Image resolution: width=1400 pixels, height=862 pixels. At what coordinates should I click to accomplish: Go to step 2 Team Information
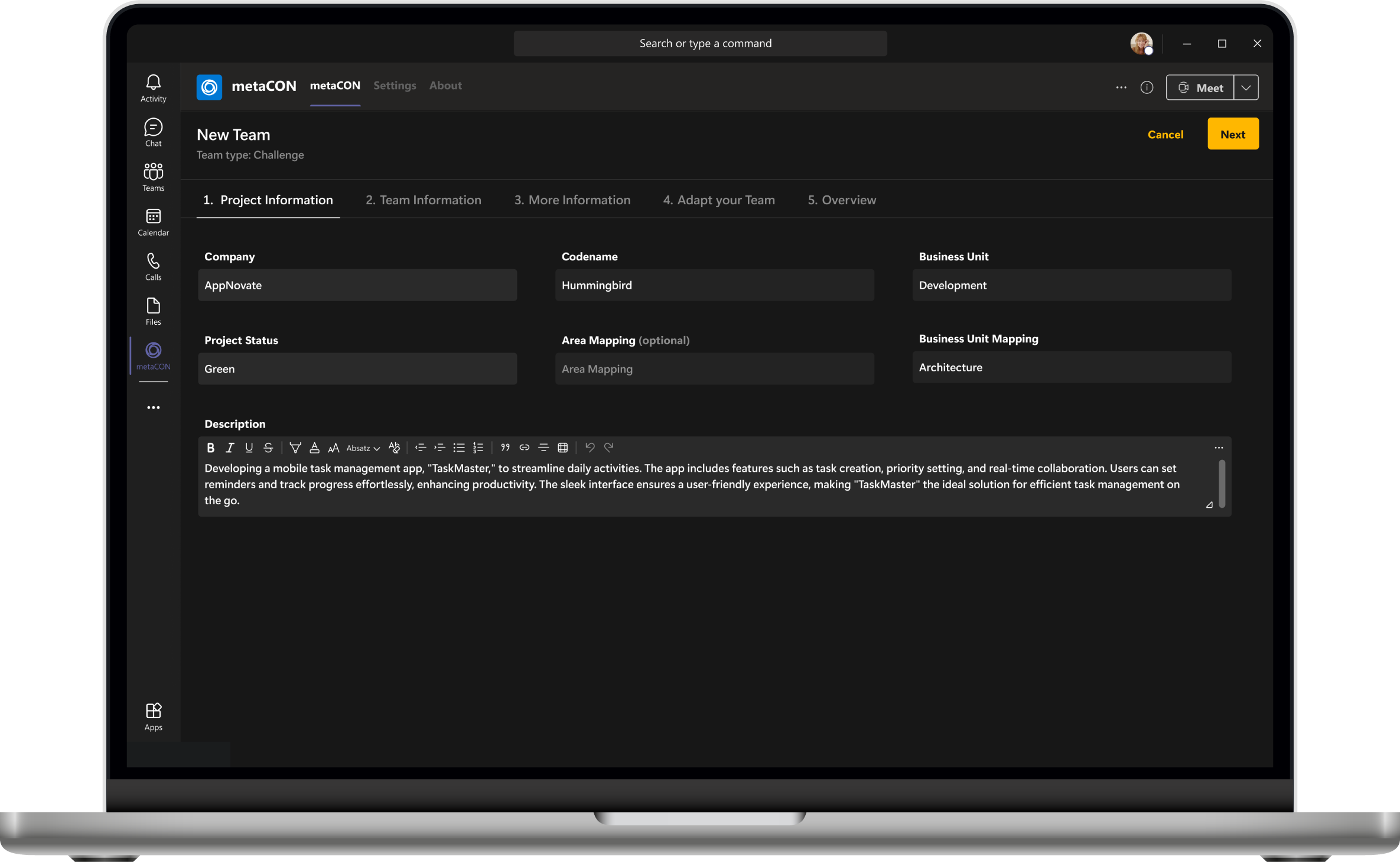pyautogui.click(x=424, y=200)
